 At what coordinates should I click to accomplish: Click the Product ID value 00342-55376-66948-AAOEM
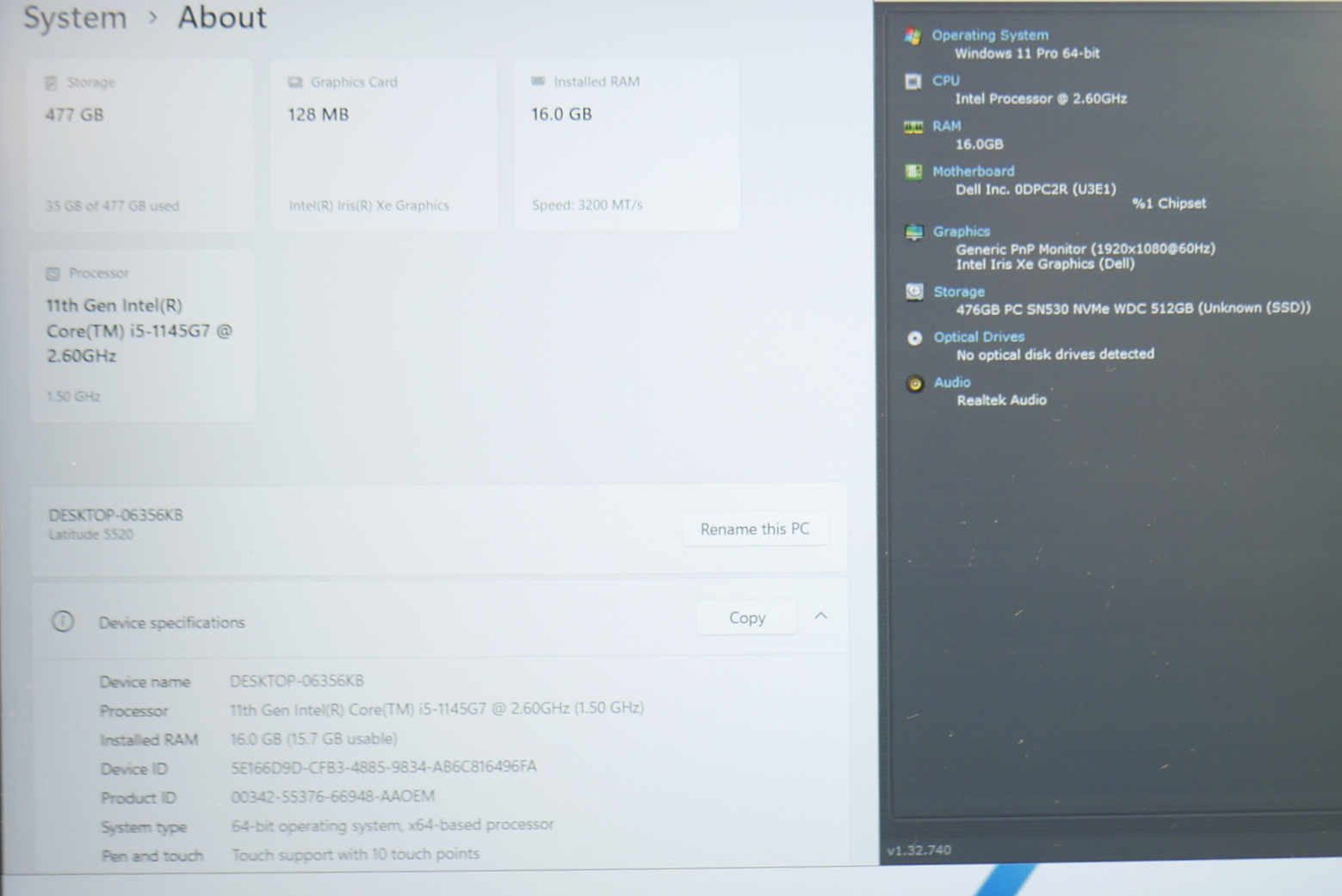[333, 796]
